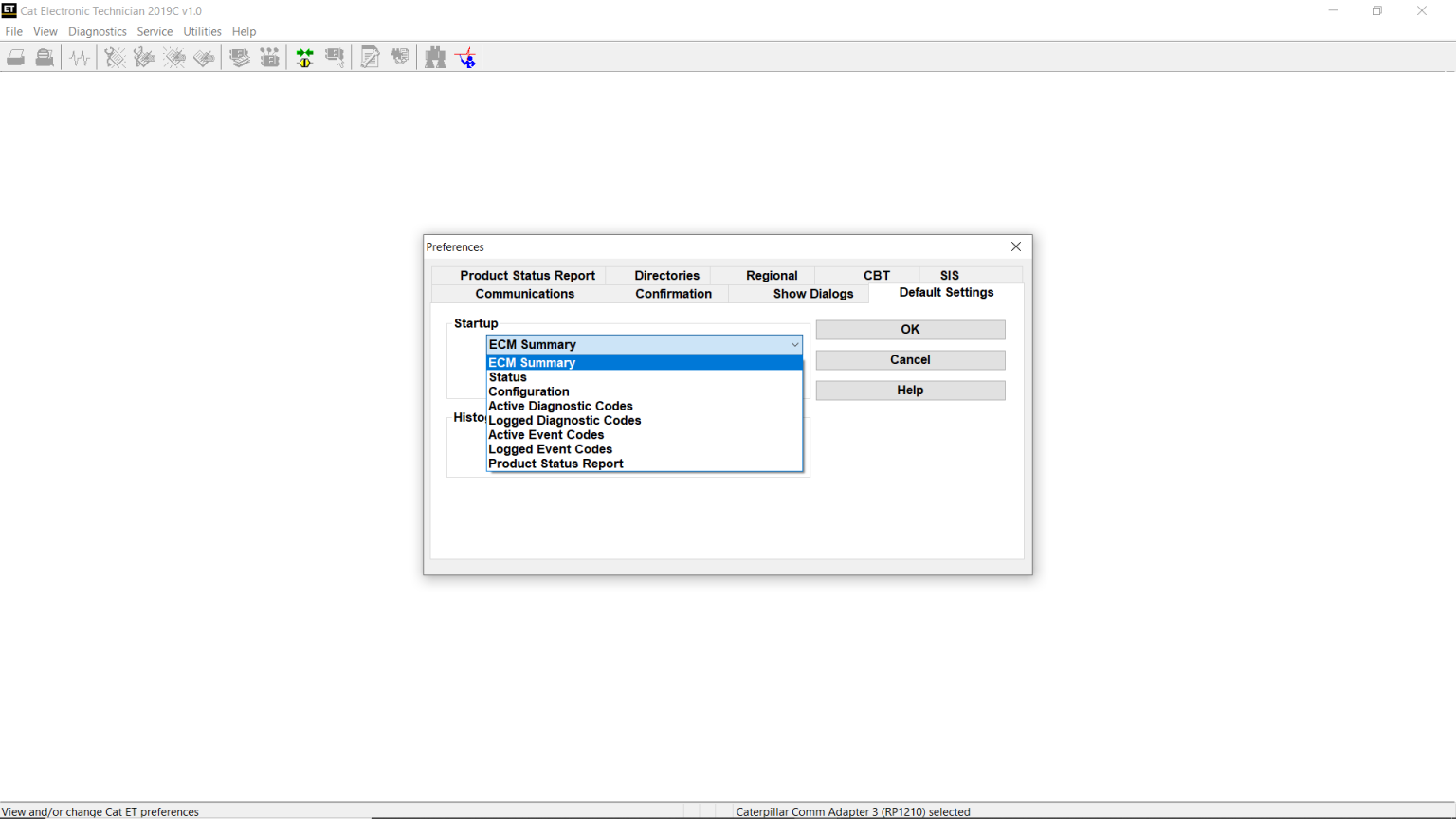This screenshot has height=819, width=1456.
Task: Open the Status Tool waveform icon
Action: pos(79,57)
